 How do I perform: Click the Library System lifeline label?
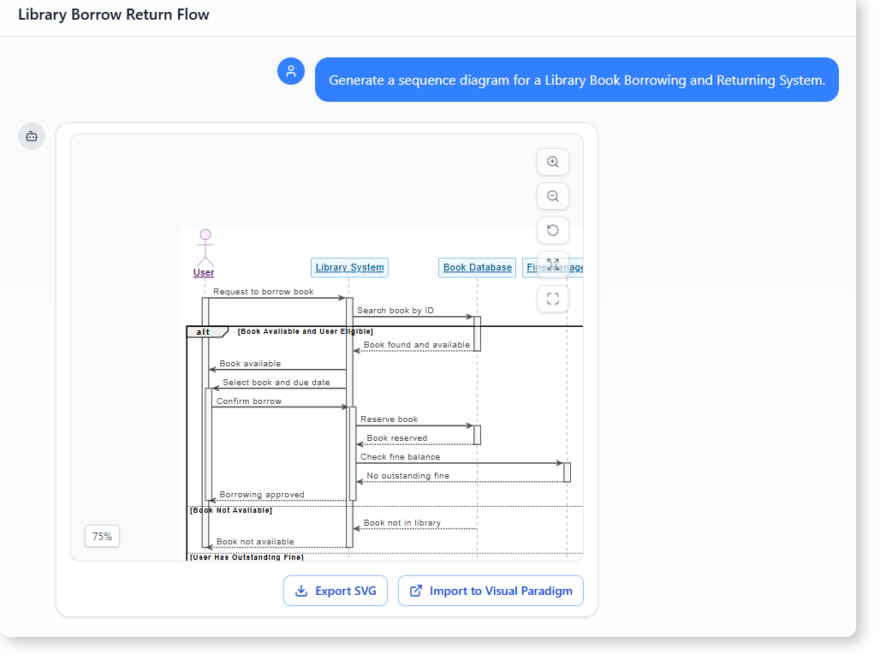pos(349,267)
